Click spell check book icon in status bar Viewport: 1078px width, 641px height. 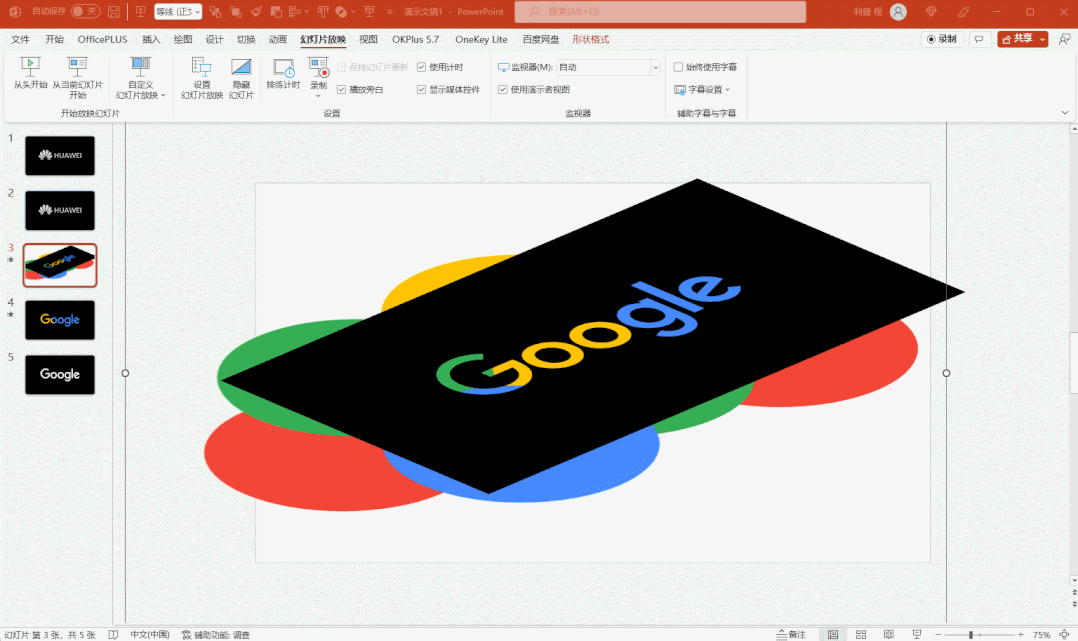point(113,634)
